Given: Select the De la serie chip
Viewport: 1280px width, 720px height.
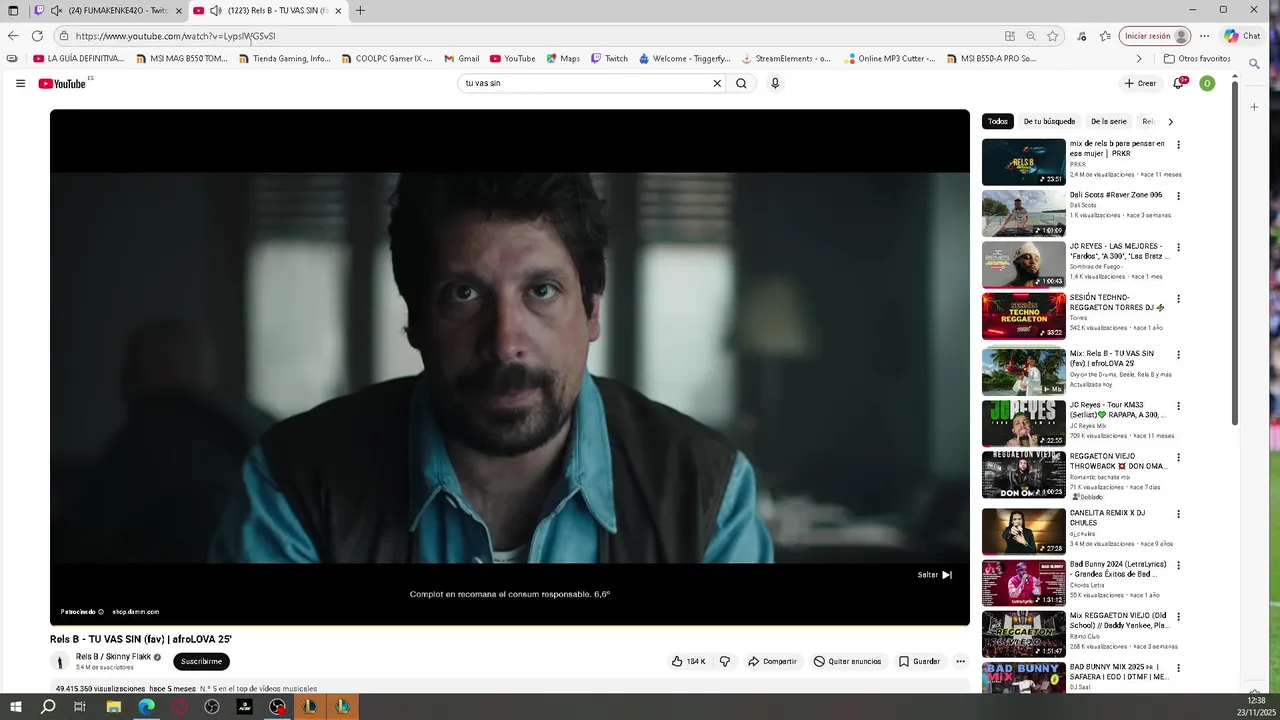Looking at the screenshot, I should click(1108, 121).
